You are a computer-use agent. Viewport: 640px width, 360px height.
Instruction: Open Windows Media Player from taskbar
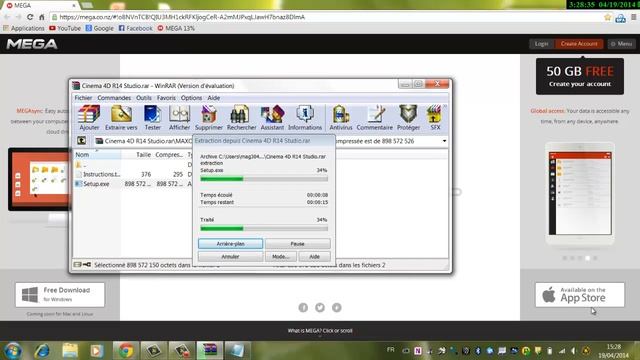(x=97, y=351)
